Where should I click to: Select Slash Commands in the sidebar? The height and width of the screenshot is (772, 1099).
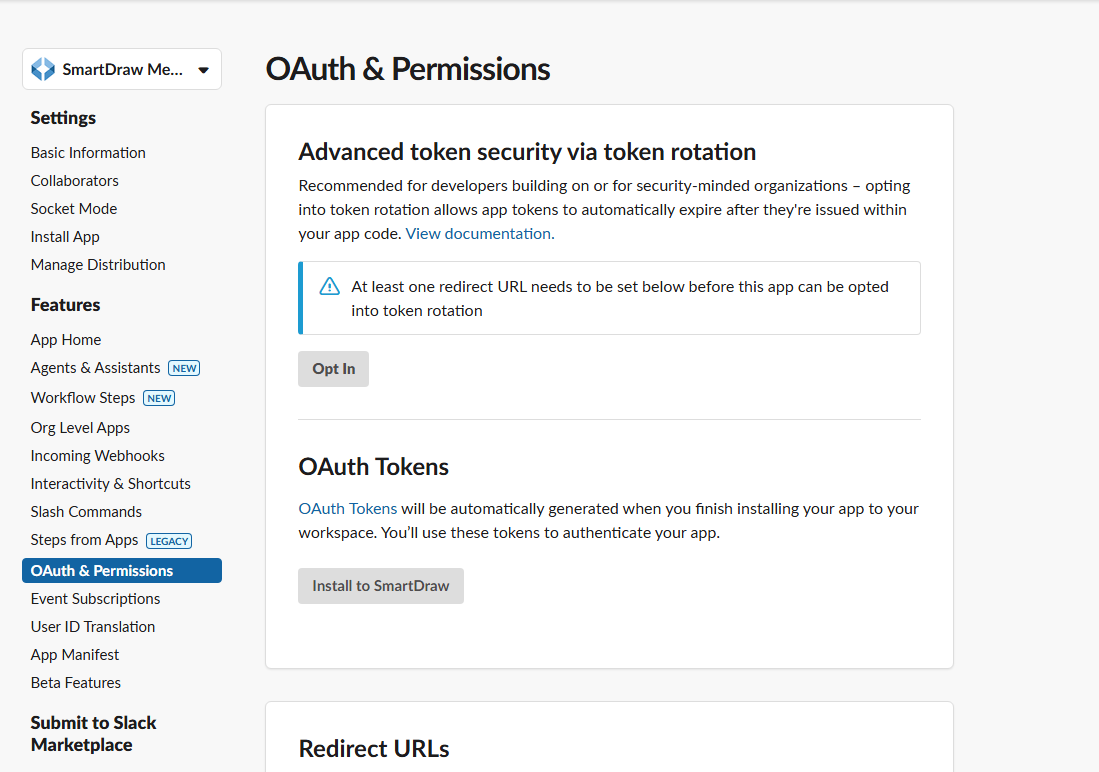(x=86, y=511)
